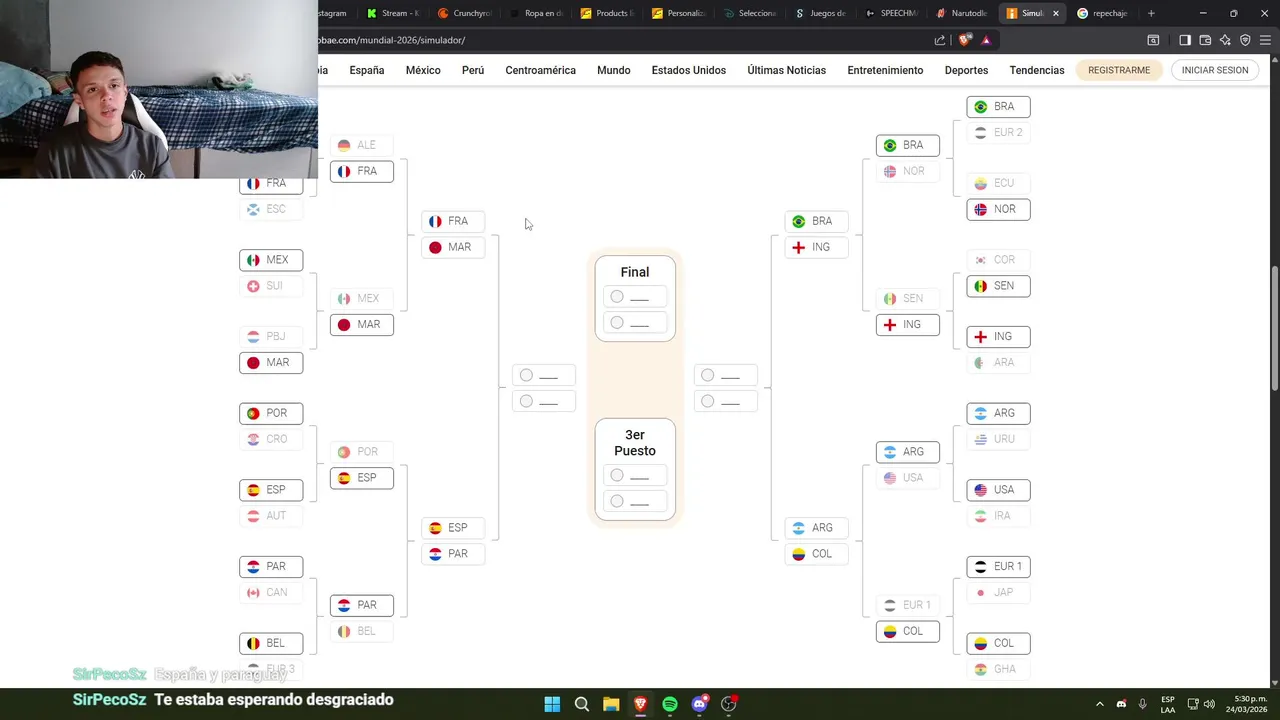1280x720 pixels.
Task: Pick ECU in the match against NOR
Action: pos(998,183)
